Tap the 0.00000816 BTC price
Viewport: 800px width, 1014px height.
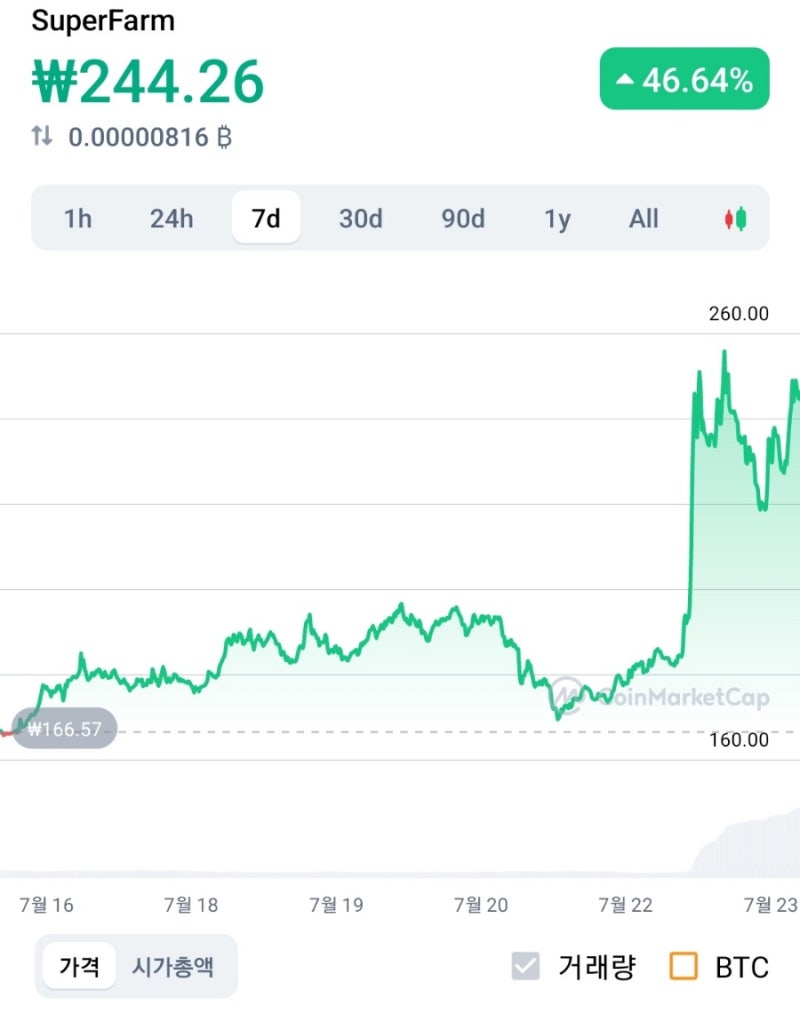coord(150,137)
